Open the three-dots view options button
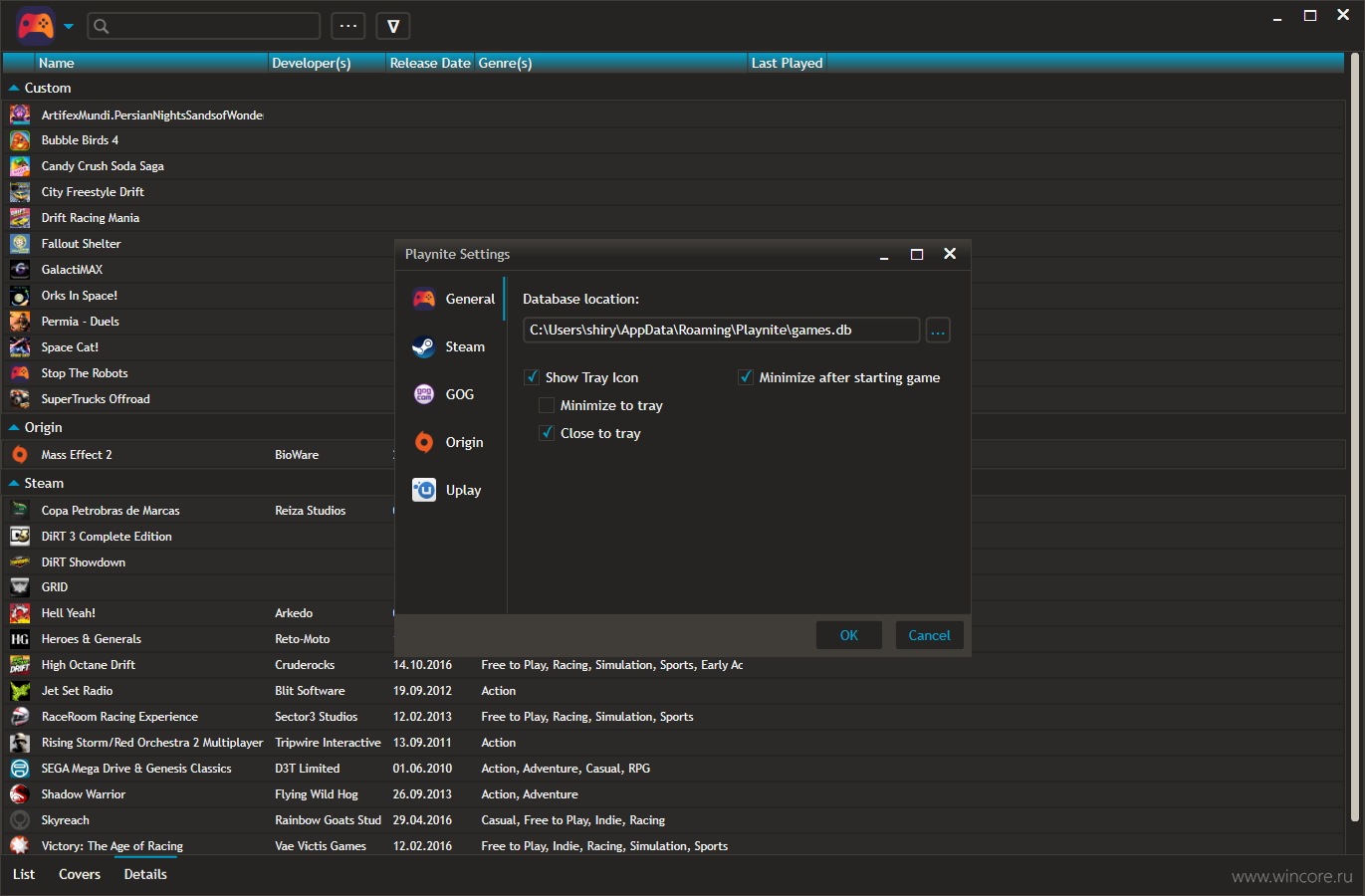The width and height of the screenshot is (1365, 896). [x=348, y=26]
